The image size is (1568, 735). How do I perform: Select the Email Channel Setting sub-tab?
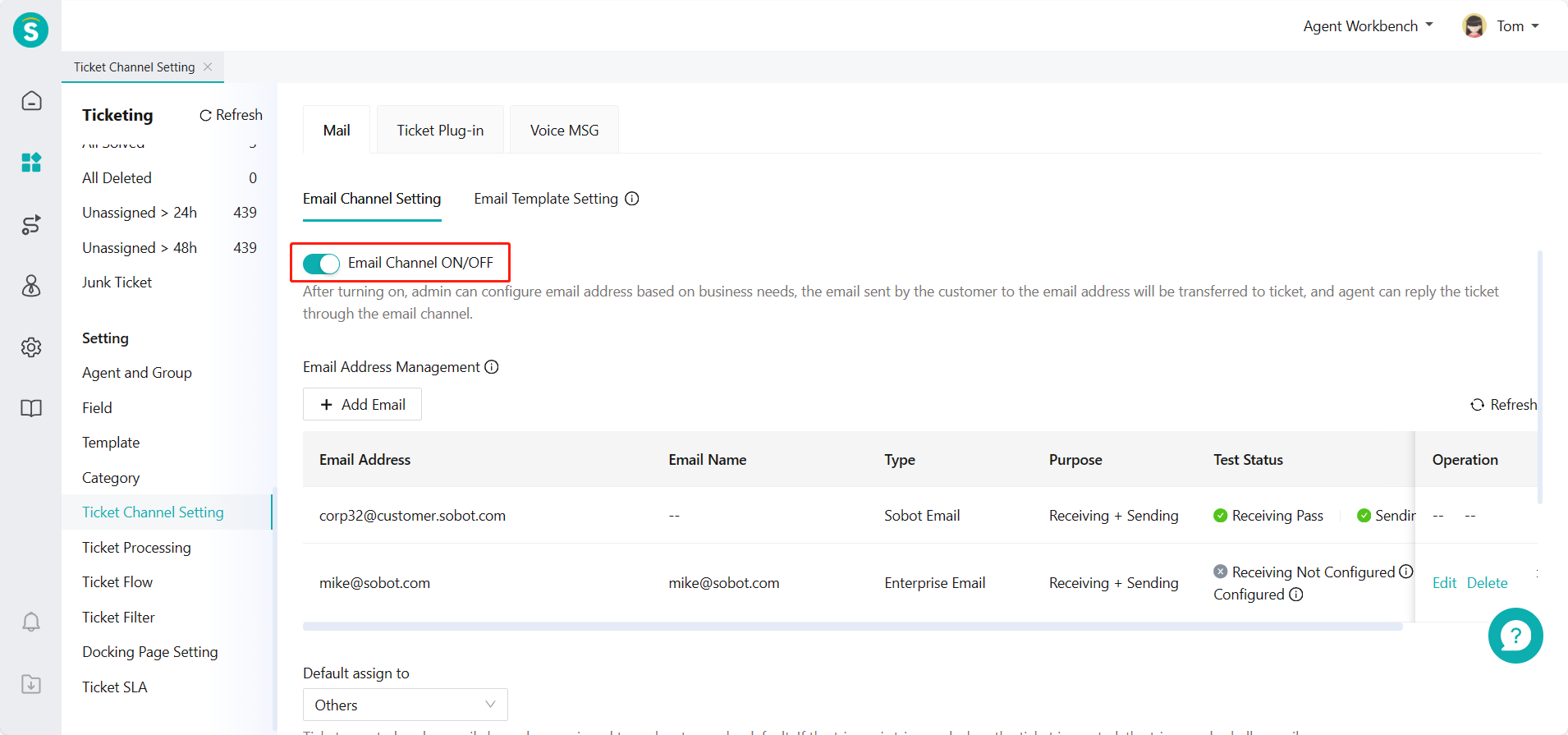point(372,199)
